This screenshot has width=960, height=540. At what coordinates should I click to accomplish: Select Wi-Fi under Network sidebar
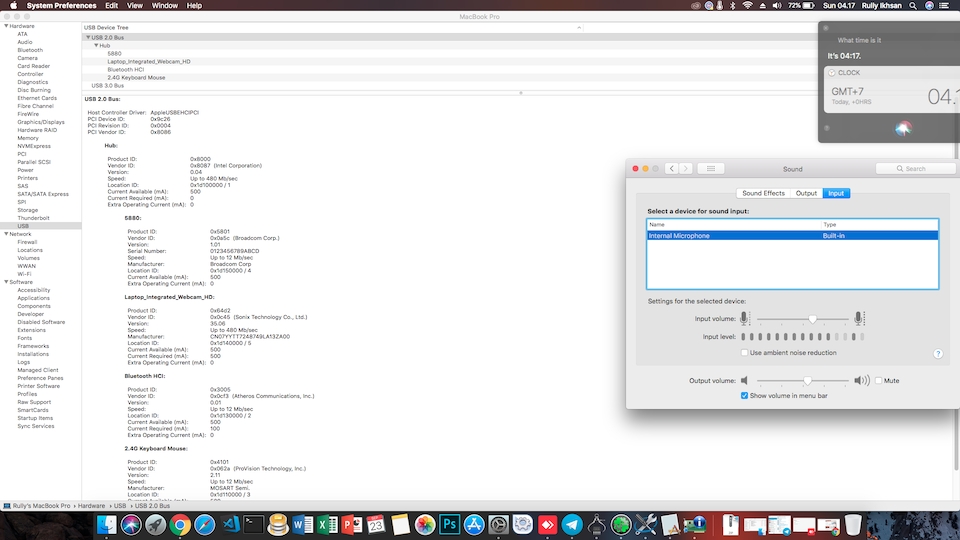click(x=24, y=274)
